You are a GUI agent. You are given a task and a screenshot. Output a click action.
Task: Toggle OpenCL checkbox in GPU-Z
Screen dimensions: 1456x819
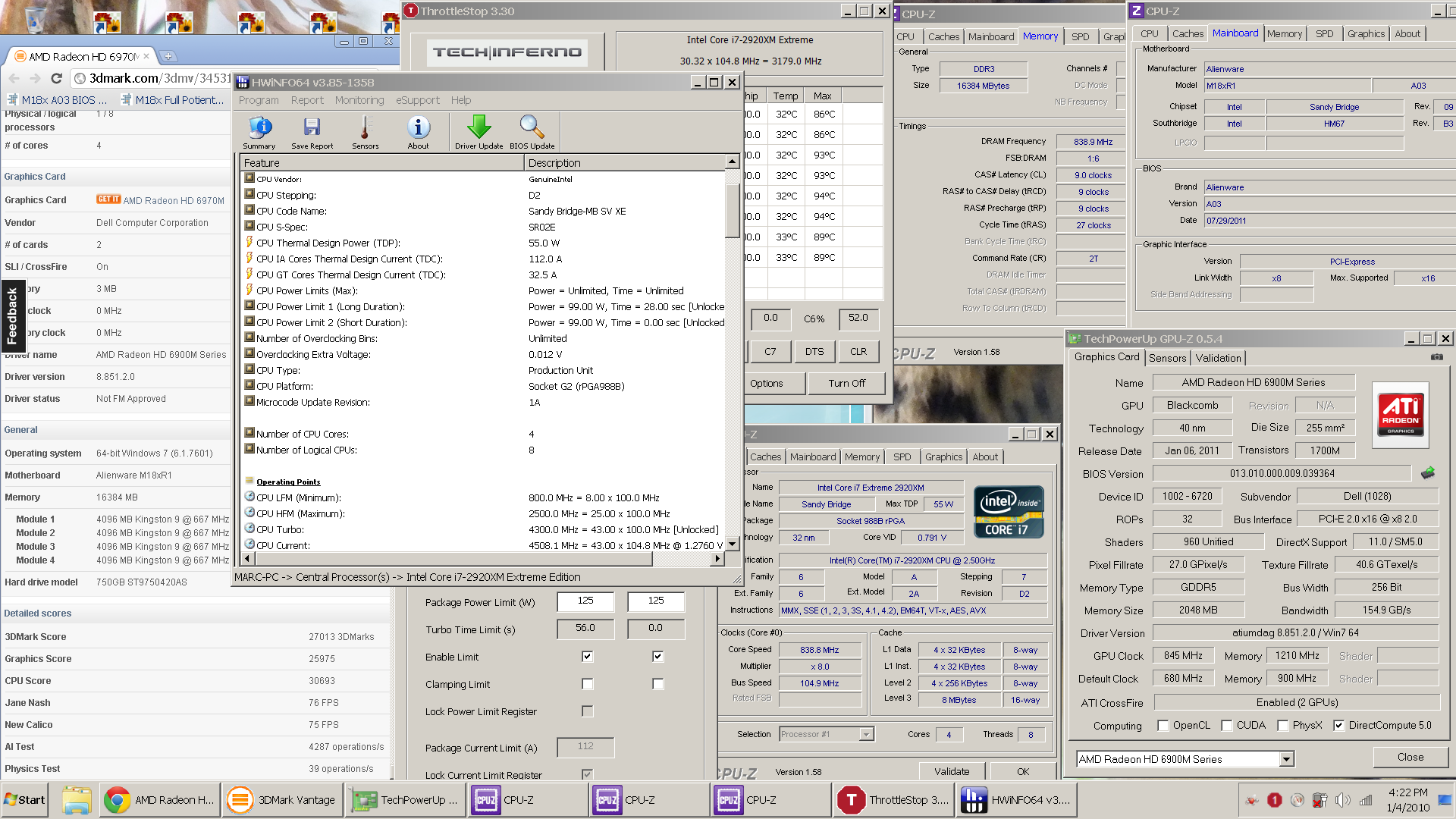[1163, 726]
